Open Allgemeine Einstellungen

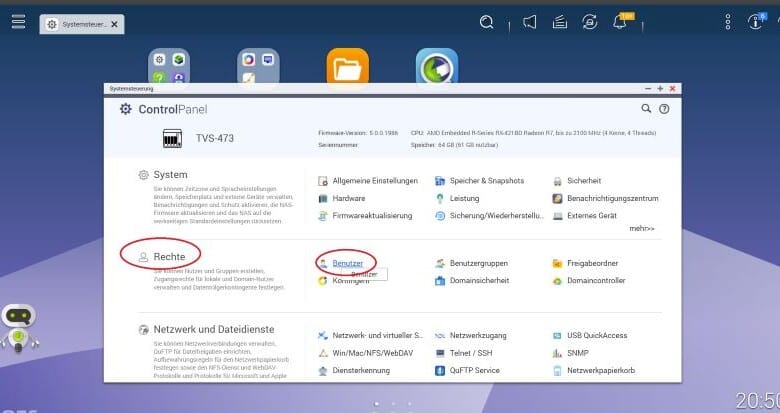click(x=366, y=181)
